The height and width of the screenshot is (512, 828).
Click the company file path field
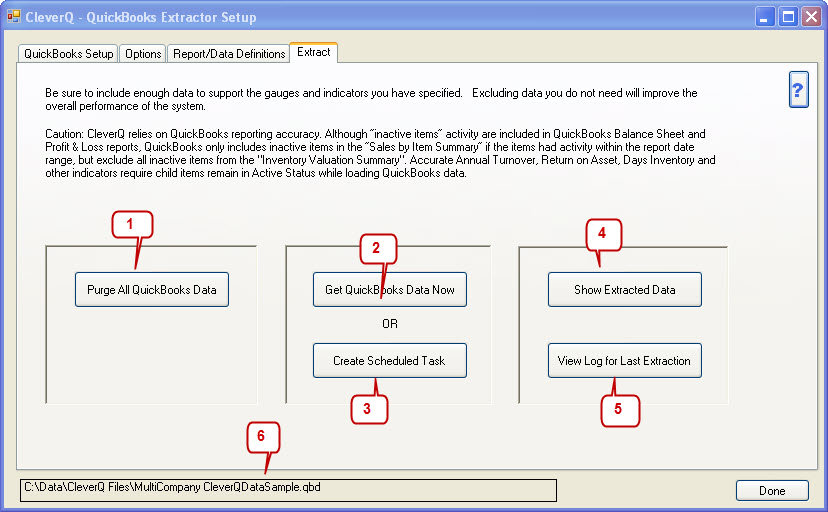pos(288,489)
